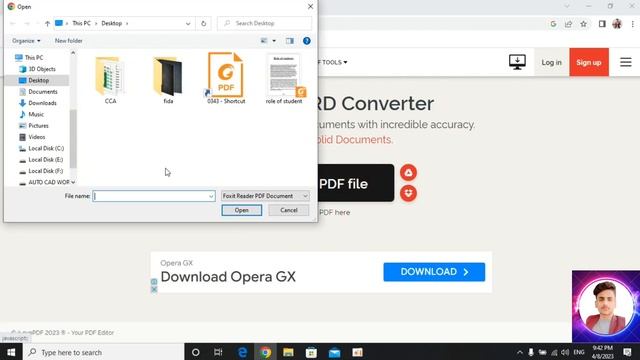Click Log in on the webpage
The image size is (640, 360).
coord(551,62)
